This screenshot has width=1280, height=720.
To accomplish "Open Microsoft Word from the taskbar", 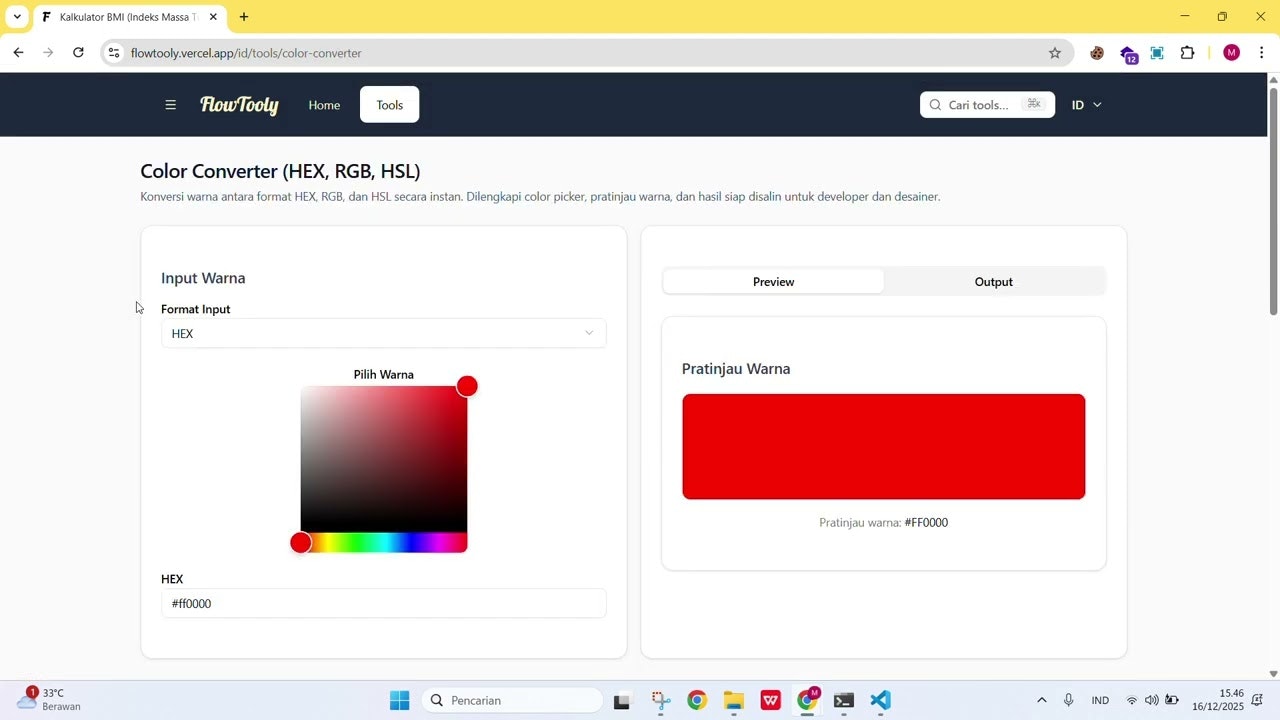I will click(770, 700).
